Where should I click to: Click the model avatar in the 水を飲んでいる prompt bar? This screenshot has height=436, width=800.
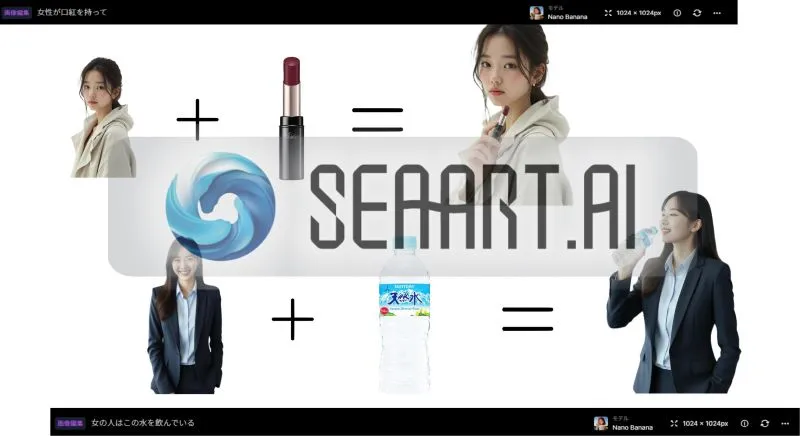601,423
